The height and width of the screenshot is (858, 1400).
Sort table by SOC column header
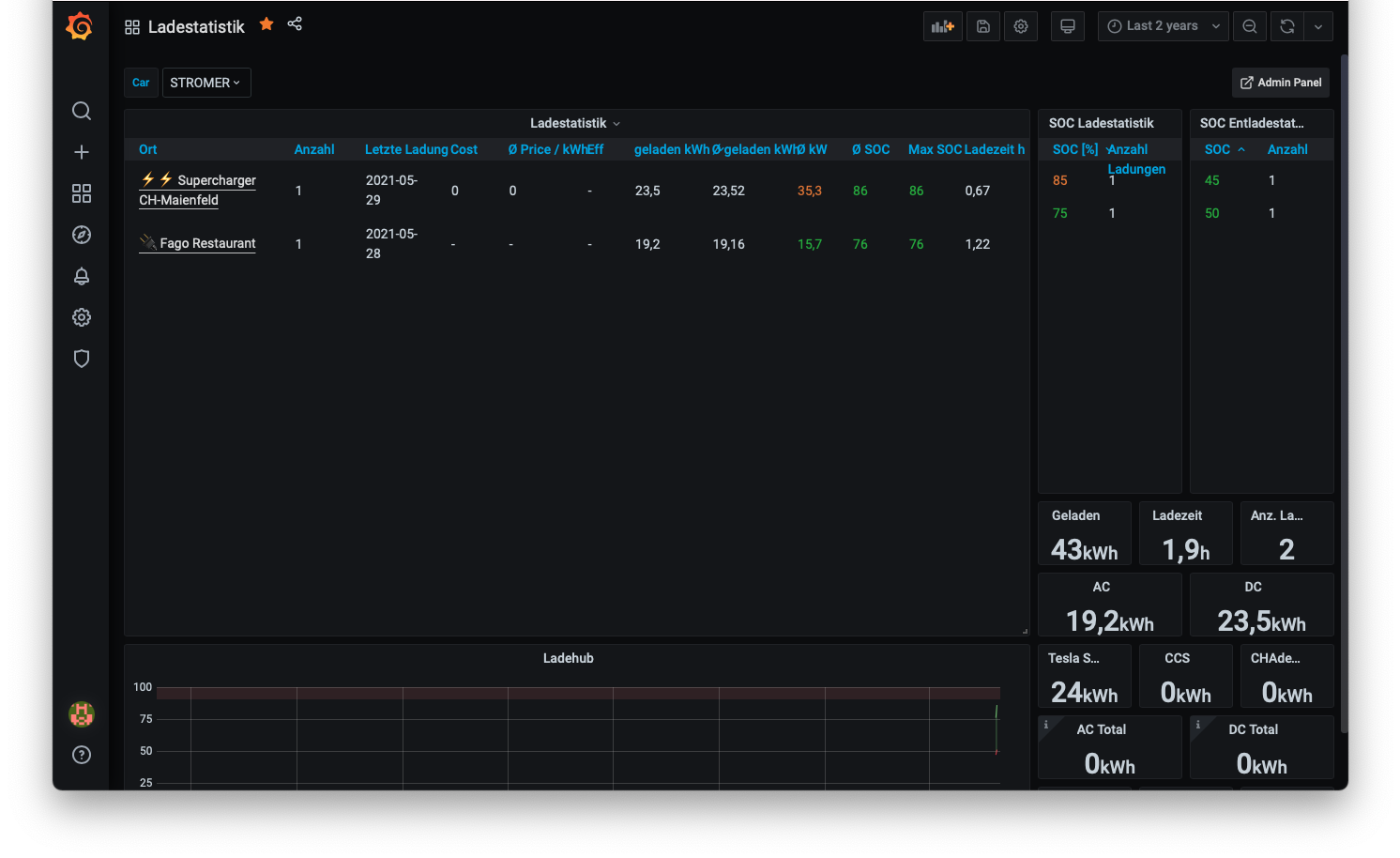click(x=1217, y=149)
